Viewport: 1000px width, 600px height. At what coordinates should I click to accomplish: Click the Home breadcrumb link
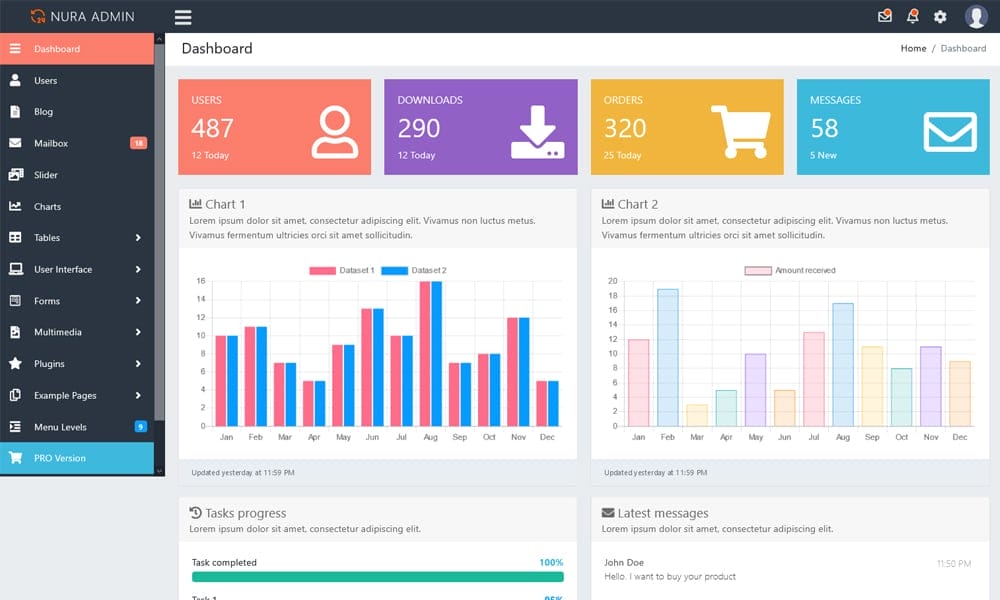coord(913,48)
